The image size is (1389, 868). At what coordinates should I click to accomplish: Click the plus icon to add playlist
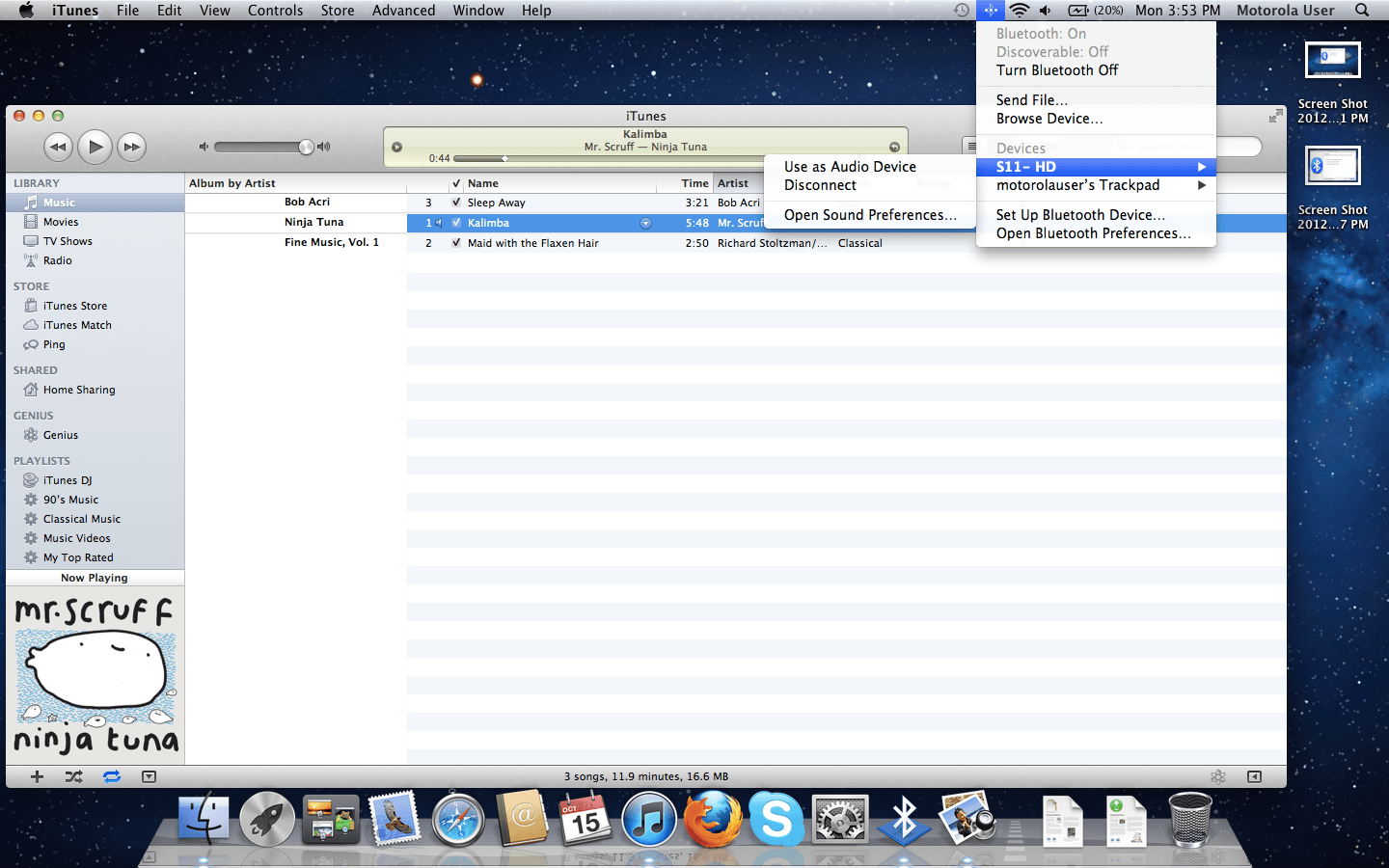(x=37, y=776)
